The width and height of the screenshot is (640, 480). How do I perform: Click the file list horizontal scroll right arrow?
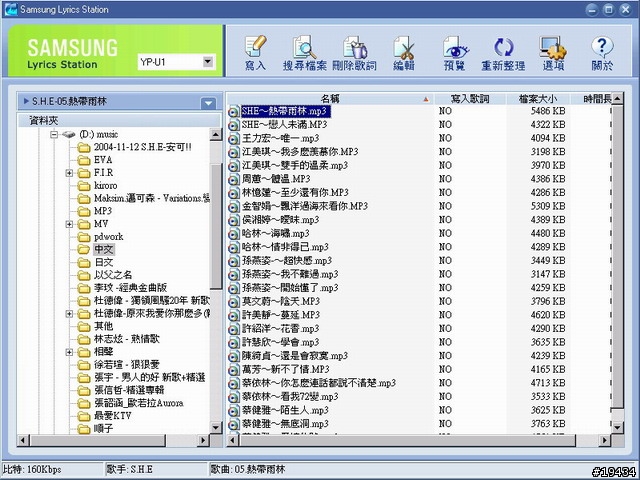coord(604,440)
